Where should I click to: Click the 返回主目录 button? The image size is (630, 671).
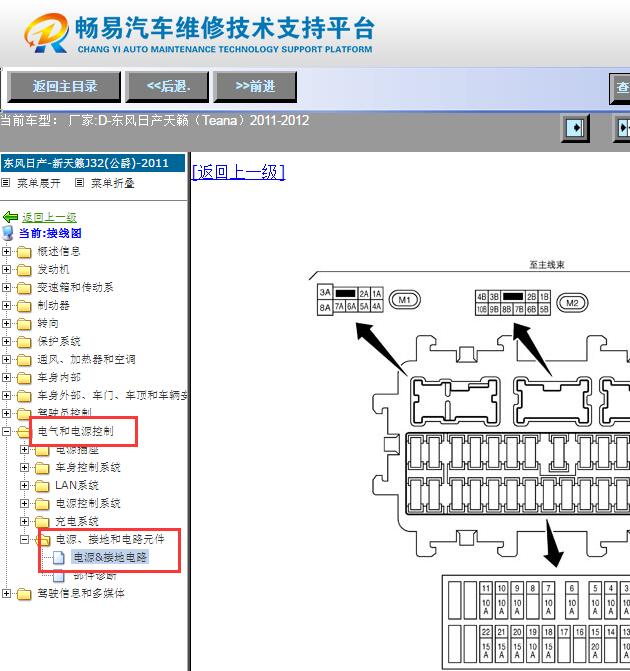pos(64,86)
